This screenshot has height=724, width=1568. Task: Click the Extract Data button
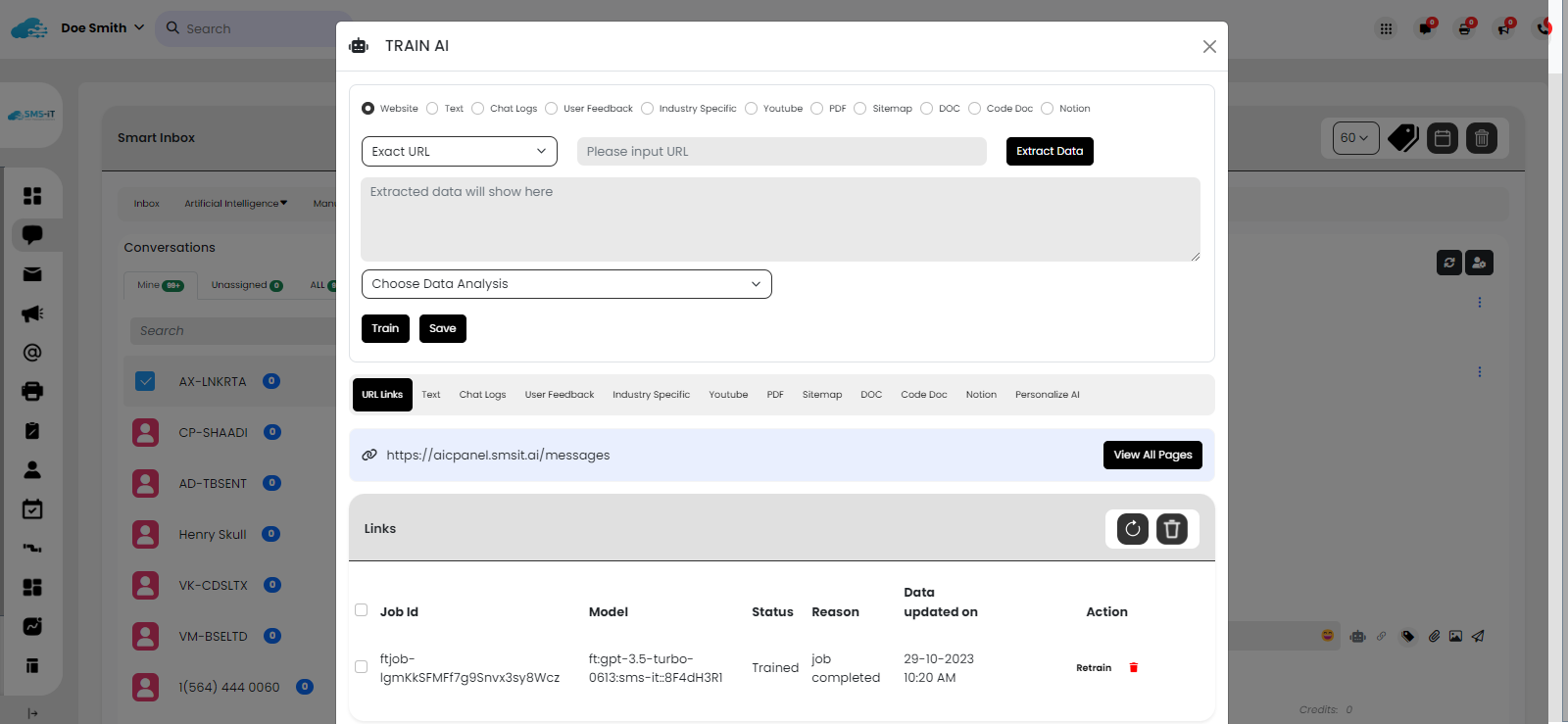[1050, 152]
